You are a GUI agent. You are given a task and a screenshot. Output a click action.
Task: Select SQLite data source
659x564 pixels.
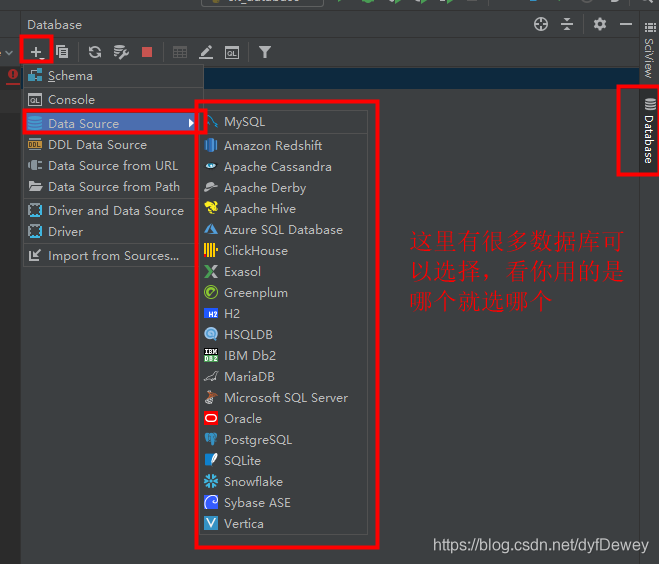pos(285,461)
